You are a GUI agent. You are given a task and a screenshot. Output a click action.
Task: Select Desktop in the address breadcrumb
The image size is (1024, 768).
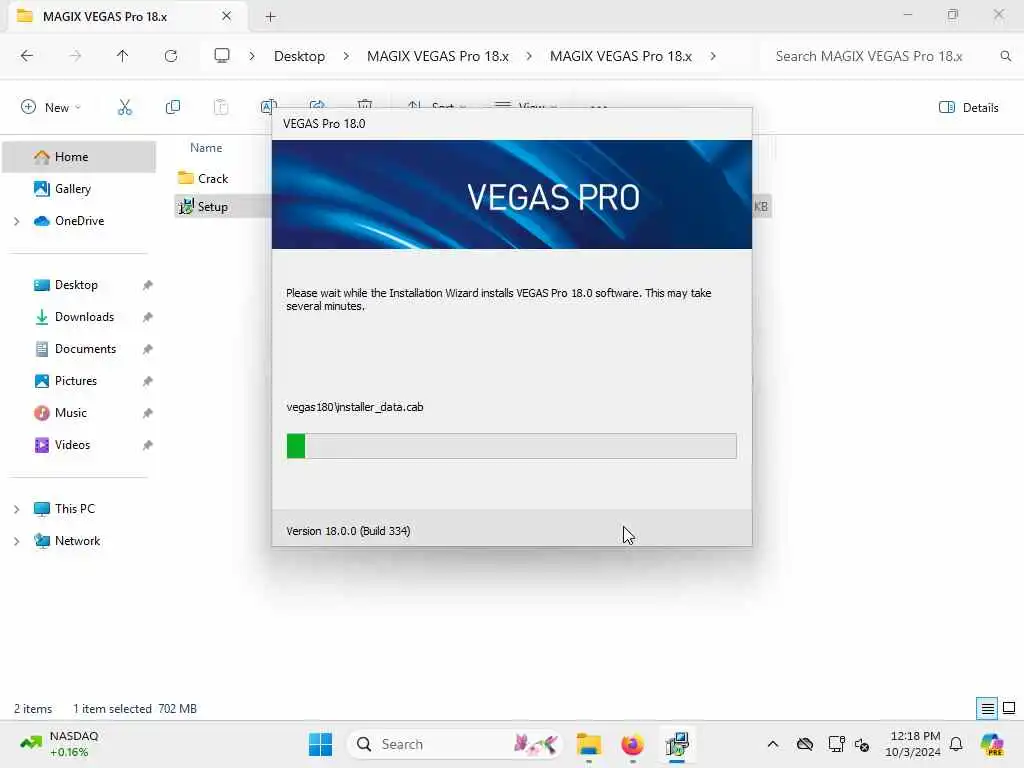(x=299, y=56)
